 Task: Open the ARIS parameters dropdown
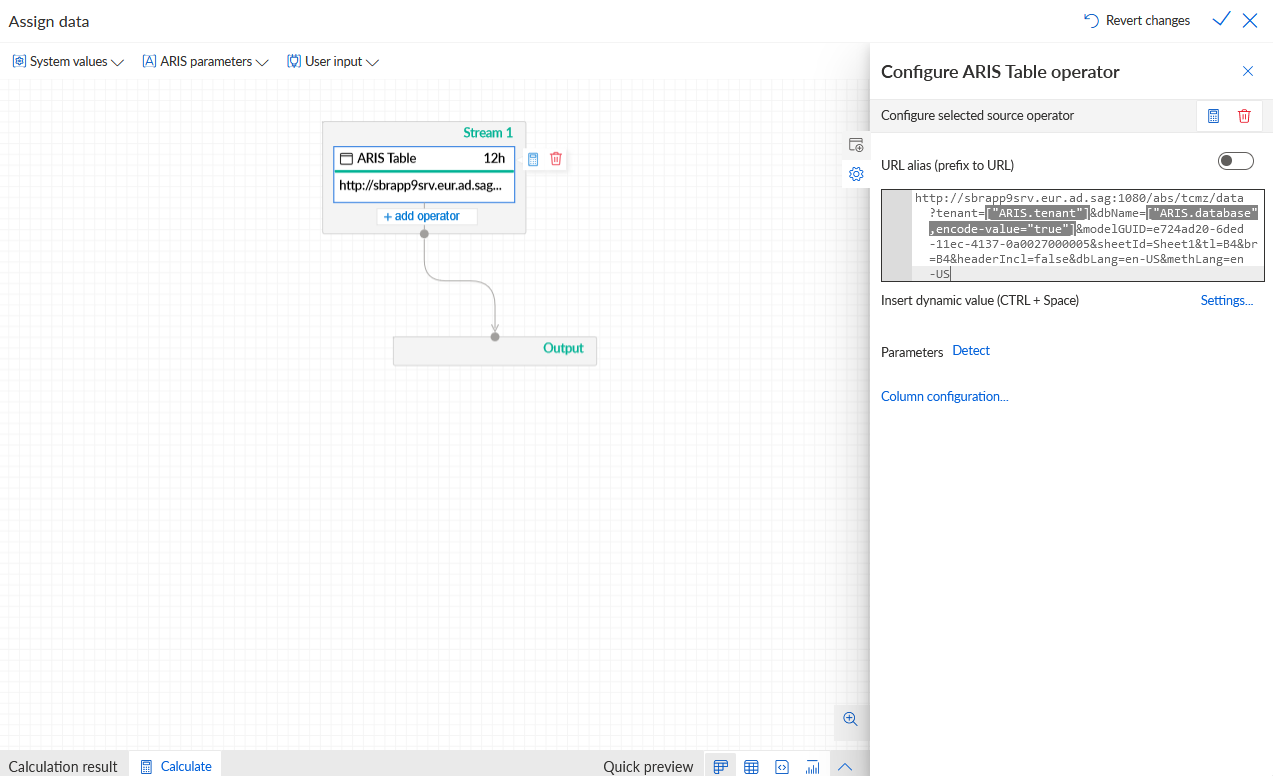[205, 62]
